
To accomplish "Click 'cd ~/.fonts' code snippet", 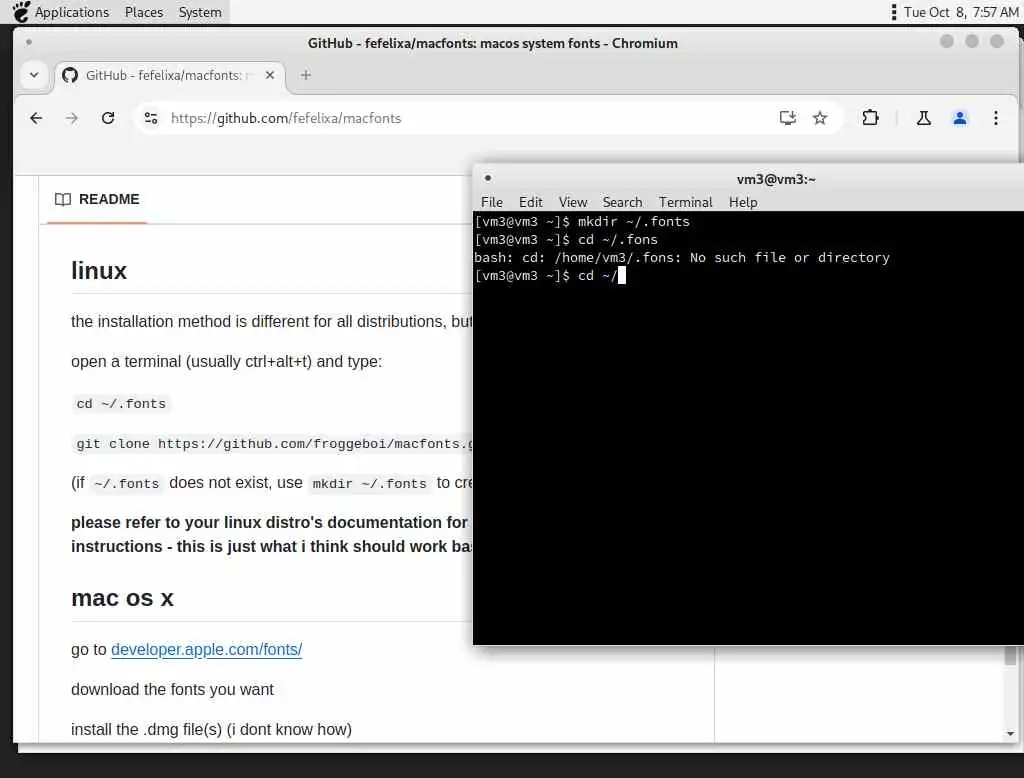I will pyautogui.click(x=121, y=404).
